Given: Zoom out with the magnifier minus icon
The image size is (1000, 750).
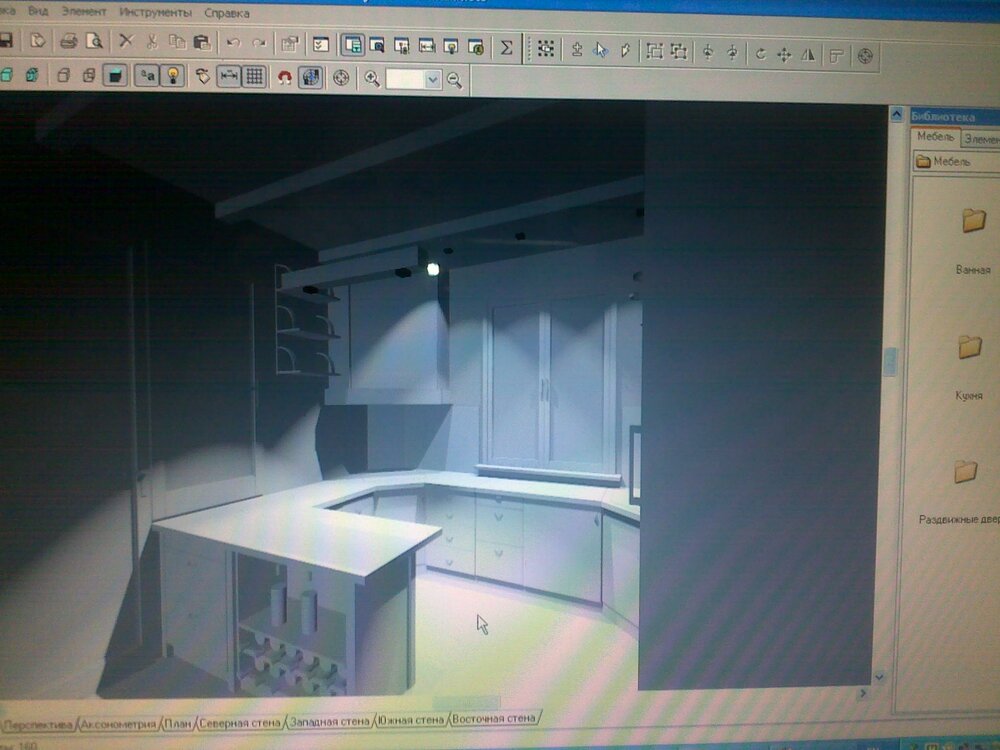Looking at the screenshot, I should (454, 80).
